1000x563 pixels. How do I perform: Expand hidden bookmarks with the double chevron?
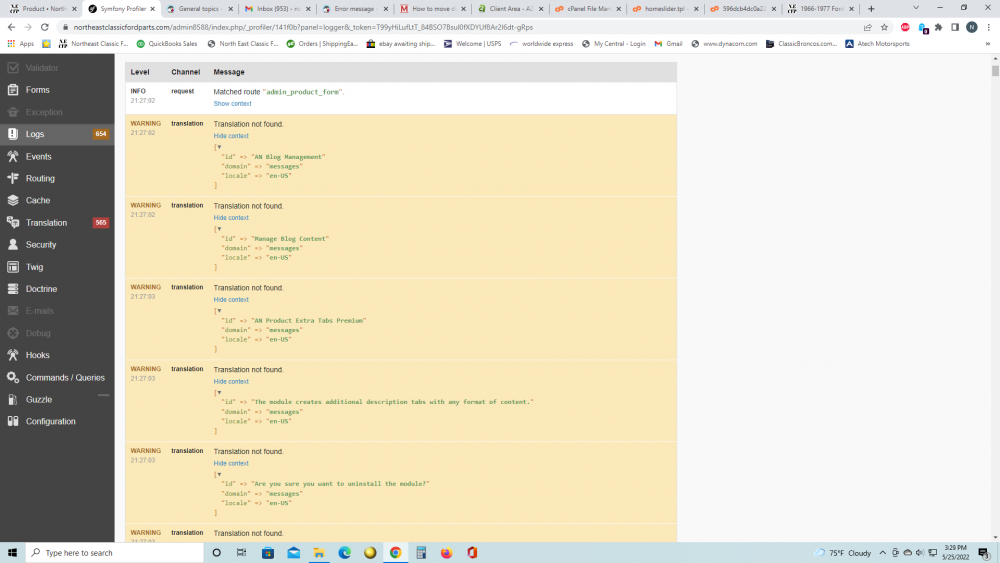point(988,44)
